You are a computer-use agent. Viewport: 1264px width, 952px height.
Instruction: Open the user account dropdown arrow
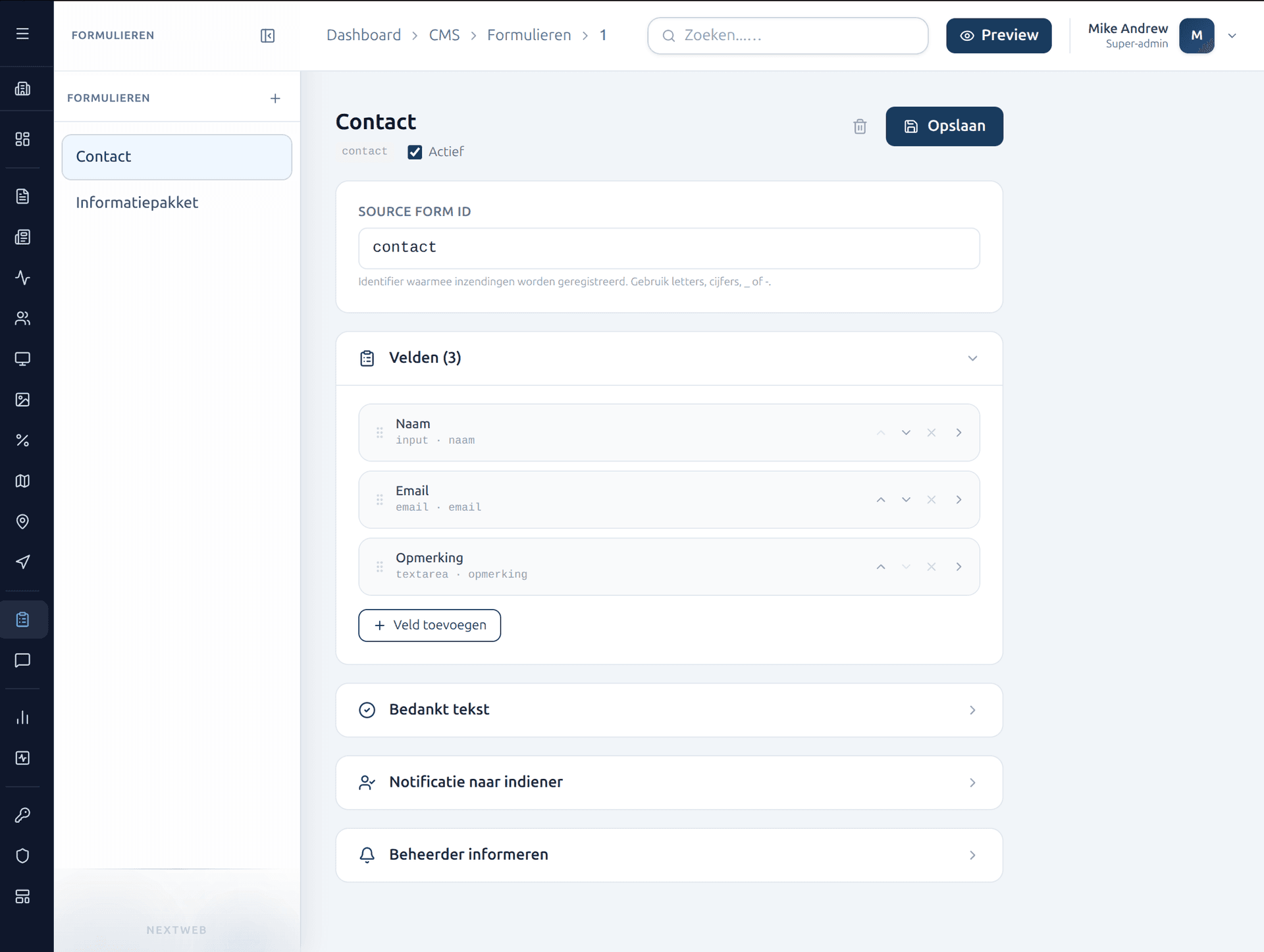click(1232, 36)
